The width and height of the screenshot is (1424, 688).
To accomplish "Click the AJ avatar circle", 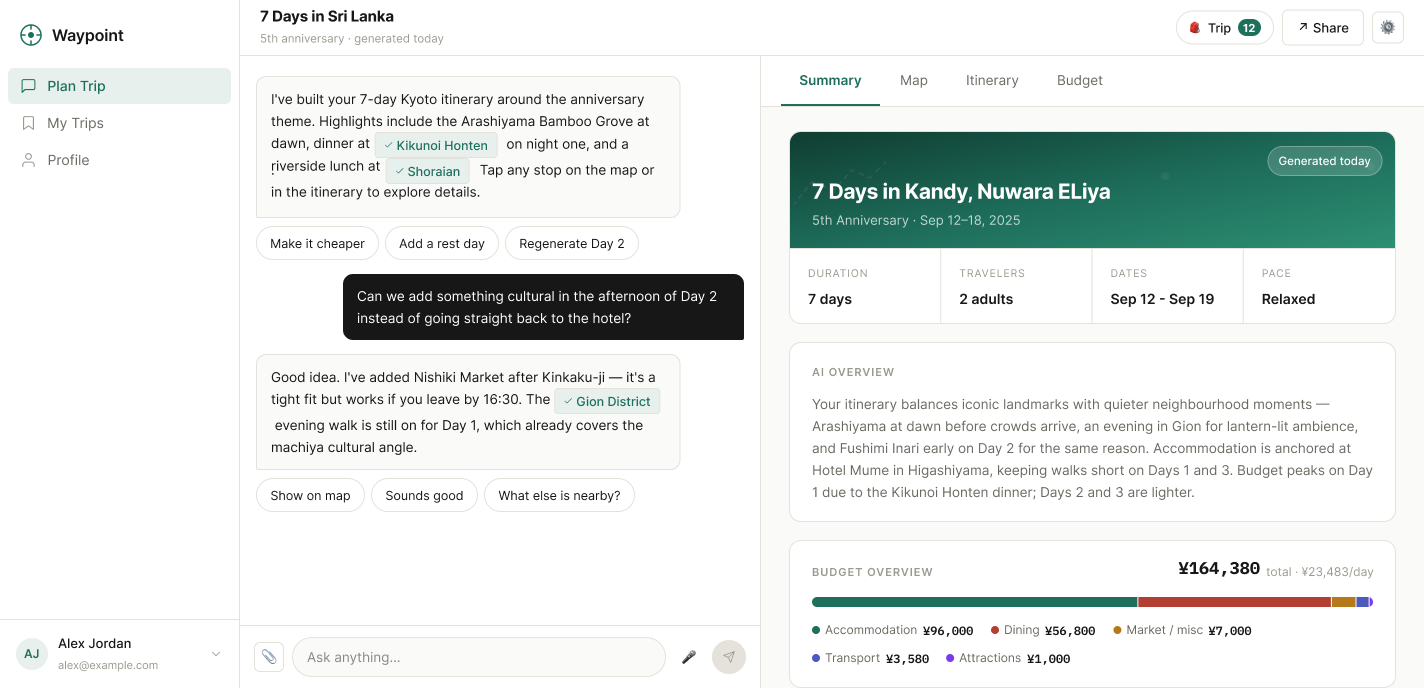I will (x=32, y=654).
